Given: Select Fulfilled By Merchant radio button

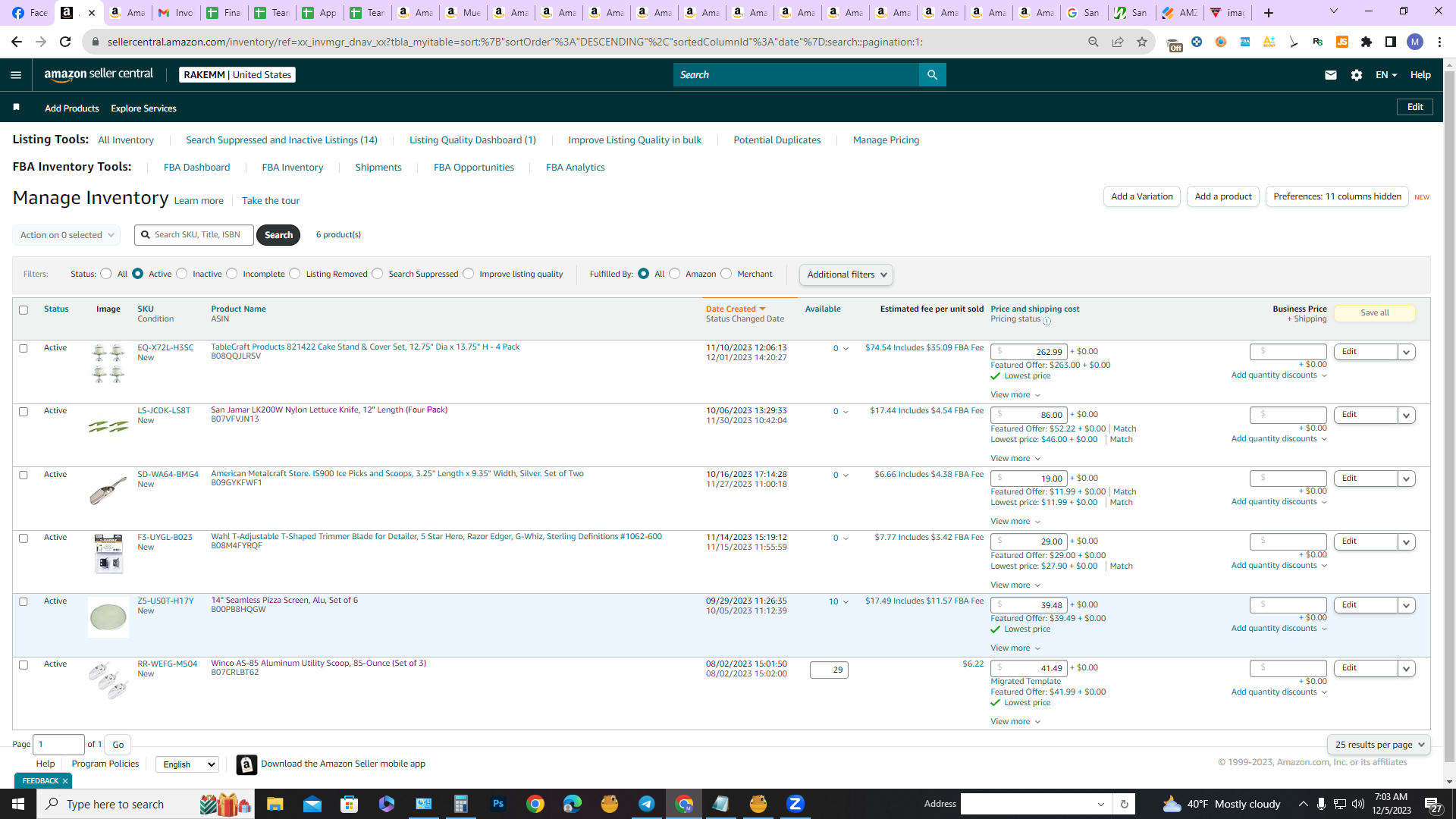Looking at the screenshot, I should [726, 274].
